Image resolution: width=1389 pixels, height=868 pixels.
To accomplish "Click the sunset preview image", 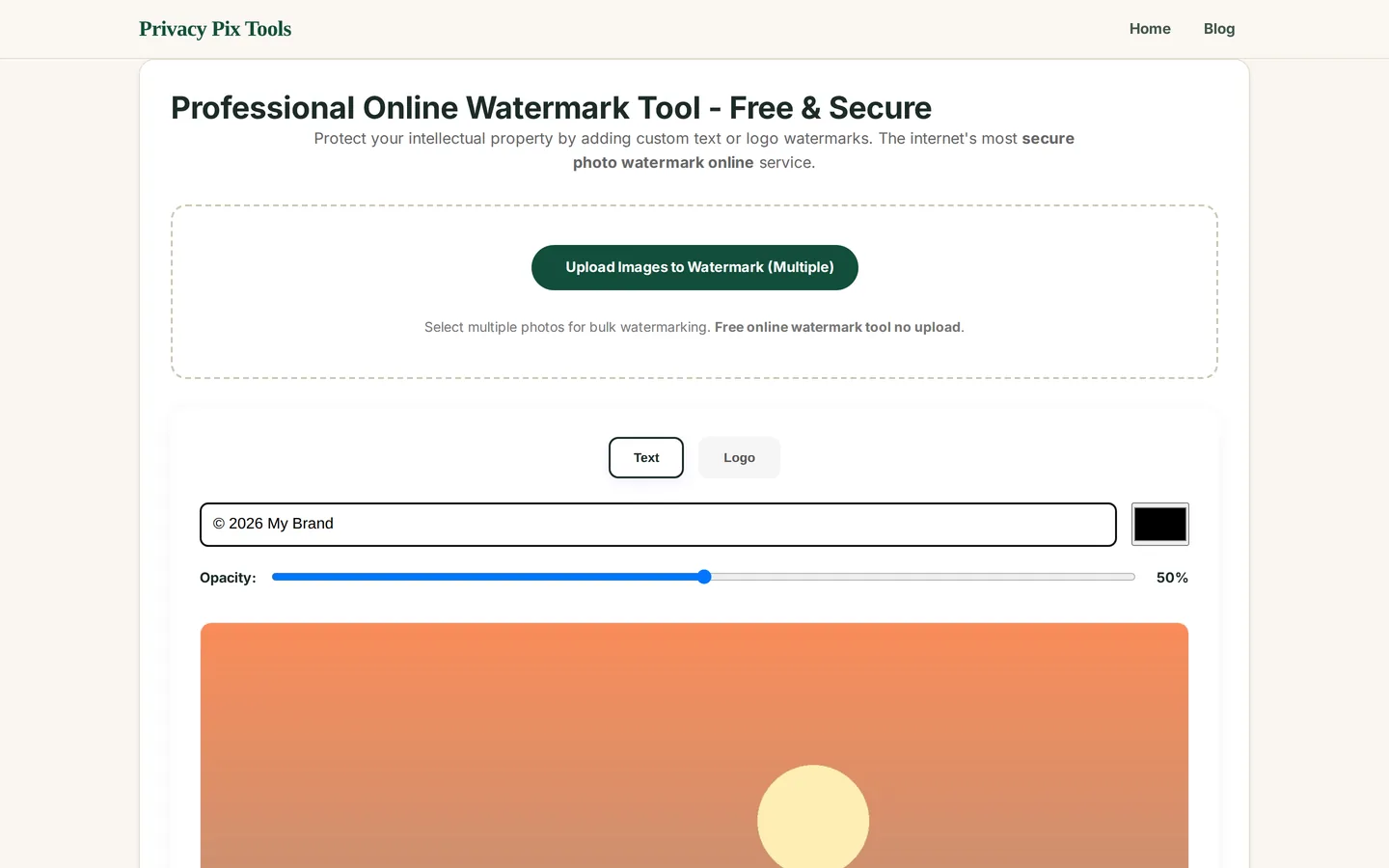I will click(x=694, y=746).
